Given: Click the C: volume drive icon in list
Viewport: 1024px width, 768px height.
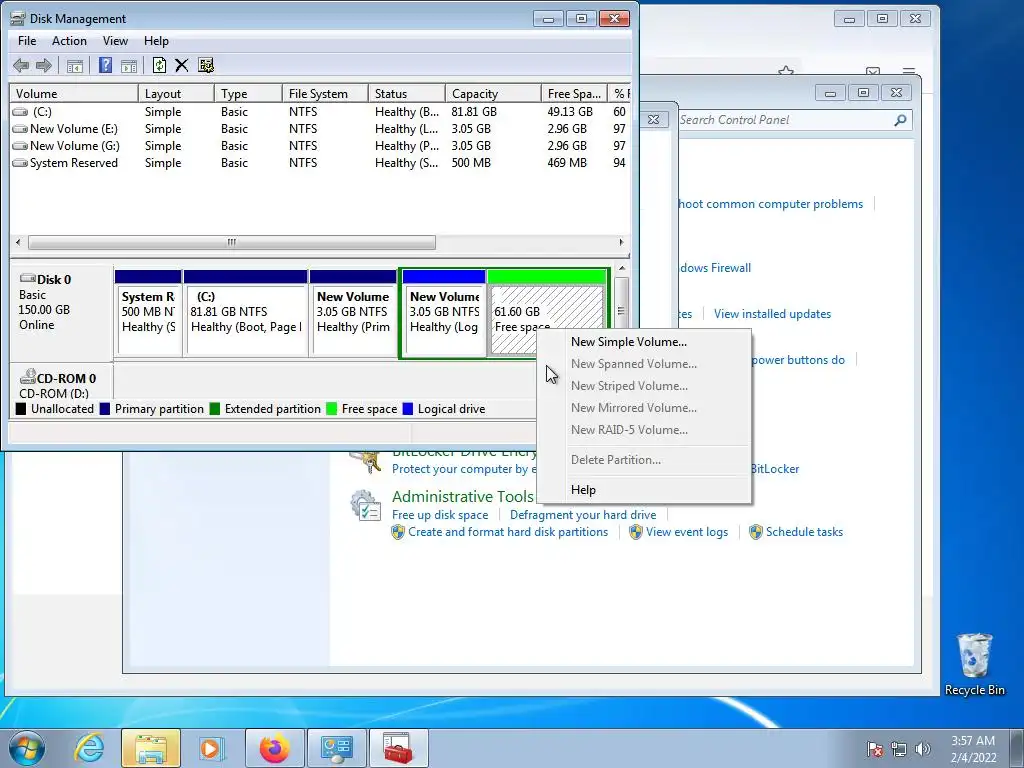Looking at the screenshot, I should [20, 112].
